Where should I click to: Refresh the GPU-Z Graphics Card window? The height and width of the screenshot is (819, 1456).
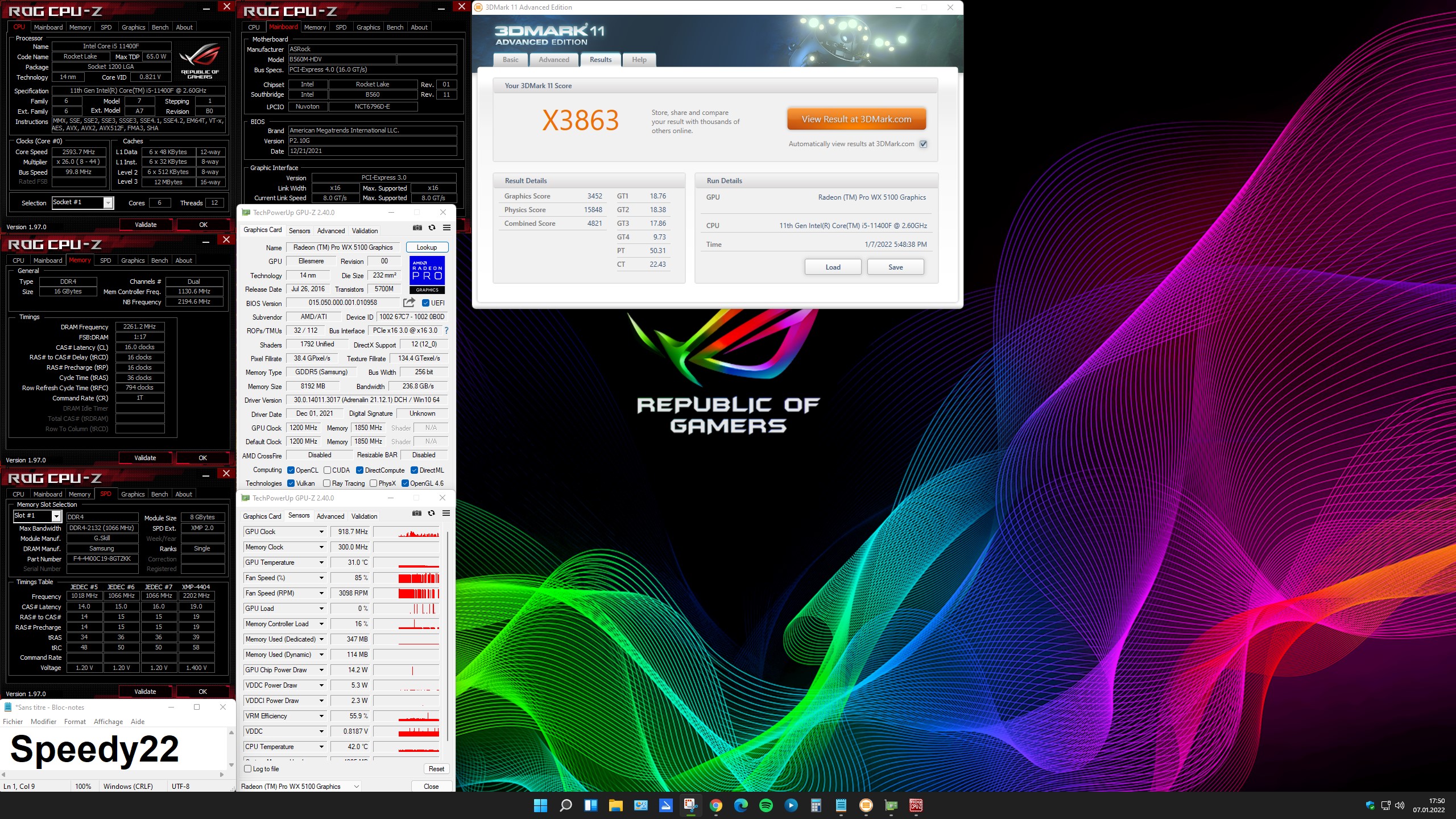point(432,227)
